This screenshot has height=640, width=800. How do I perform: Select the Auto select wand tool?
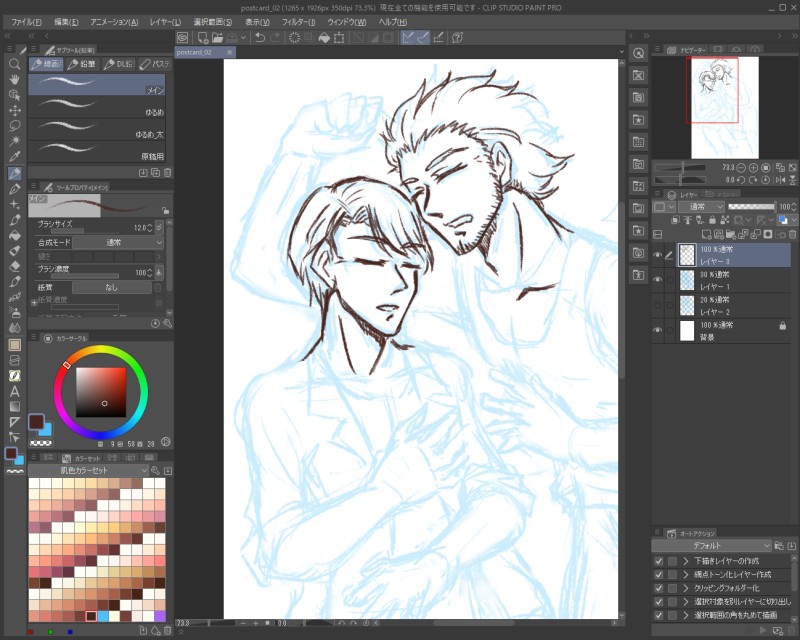pos(14,141)
